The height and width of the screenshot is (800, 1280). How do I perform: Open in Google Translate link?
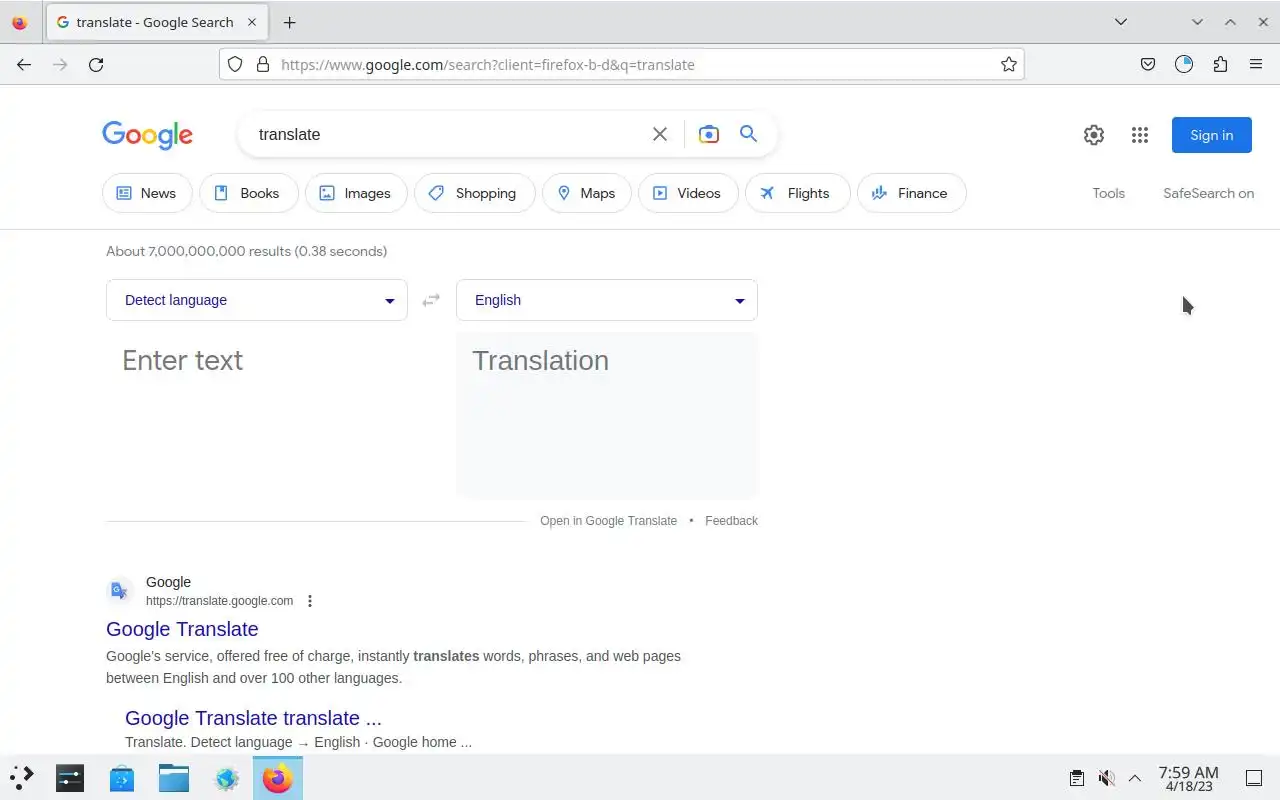(x=608, y=521)
